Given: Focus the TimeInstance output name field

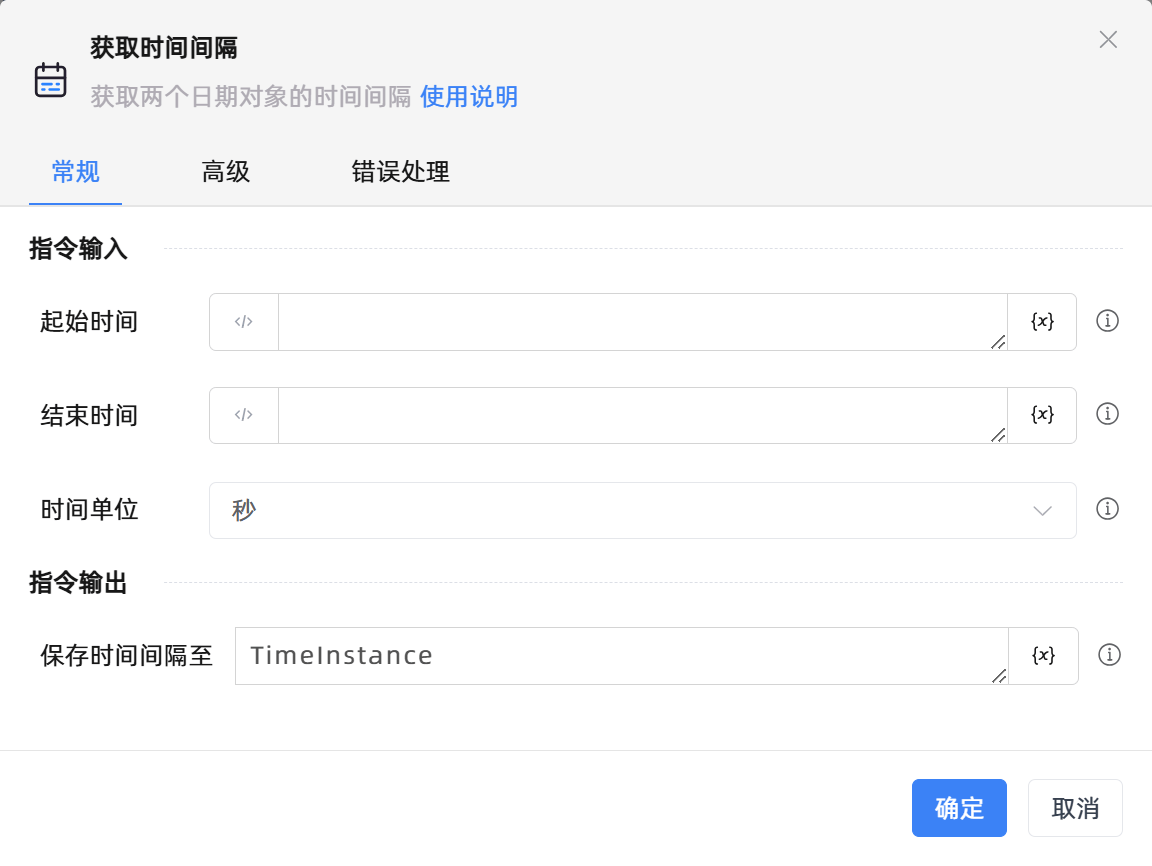Looking at the screenshot, I should click(620, 656).
